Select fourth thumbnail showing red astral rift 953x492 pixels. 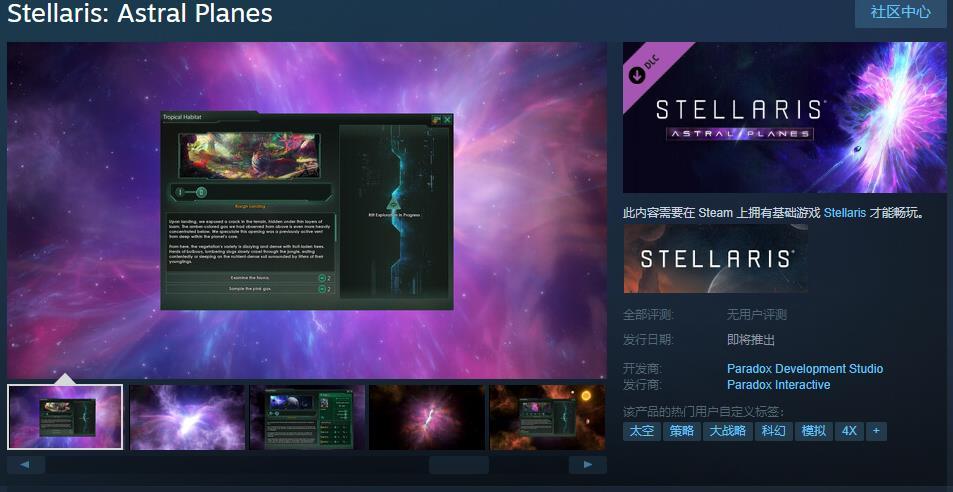coord(427,417)
